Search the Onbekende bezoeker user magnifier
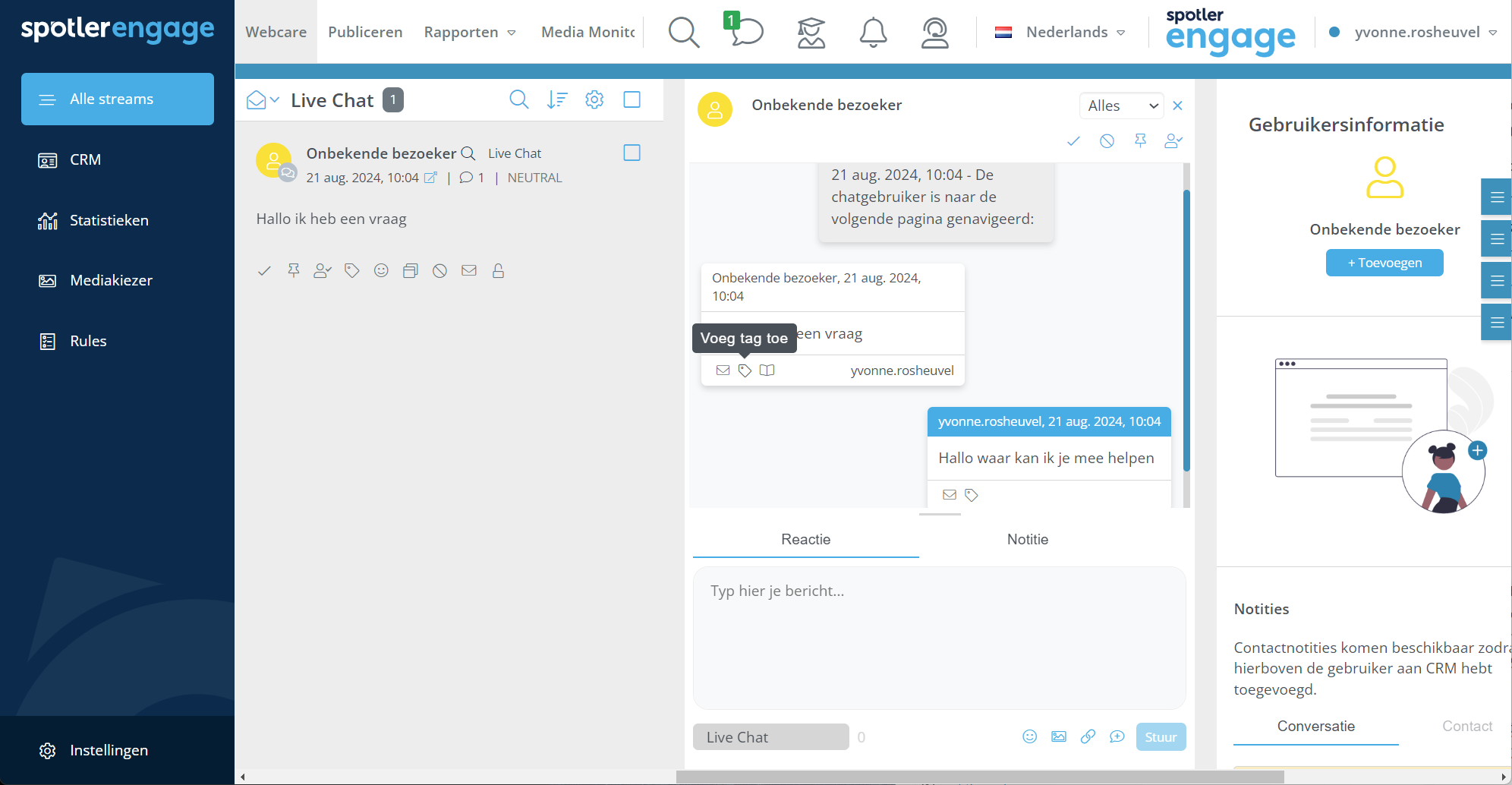The height and width of the screenshot is (785, 1512). [468, 153]
